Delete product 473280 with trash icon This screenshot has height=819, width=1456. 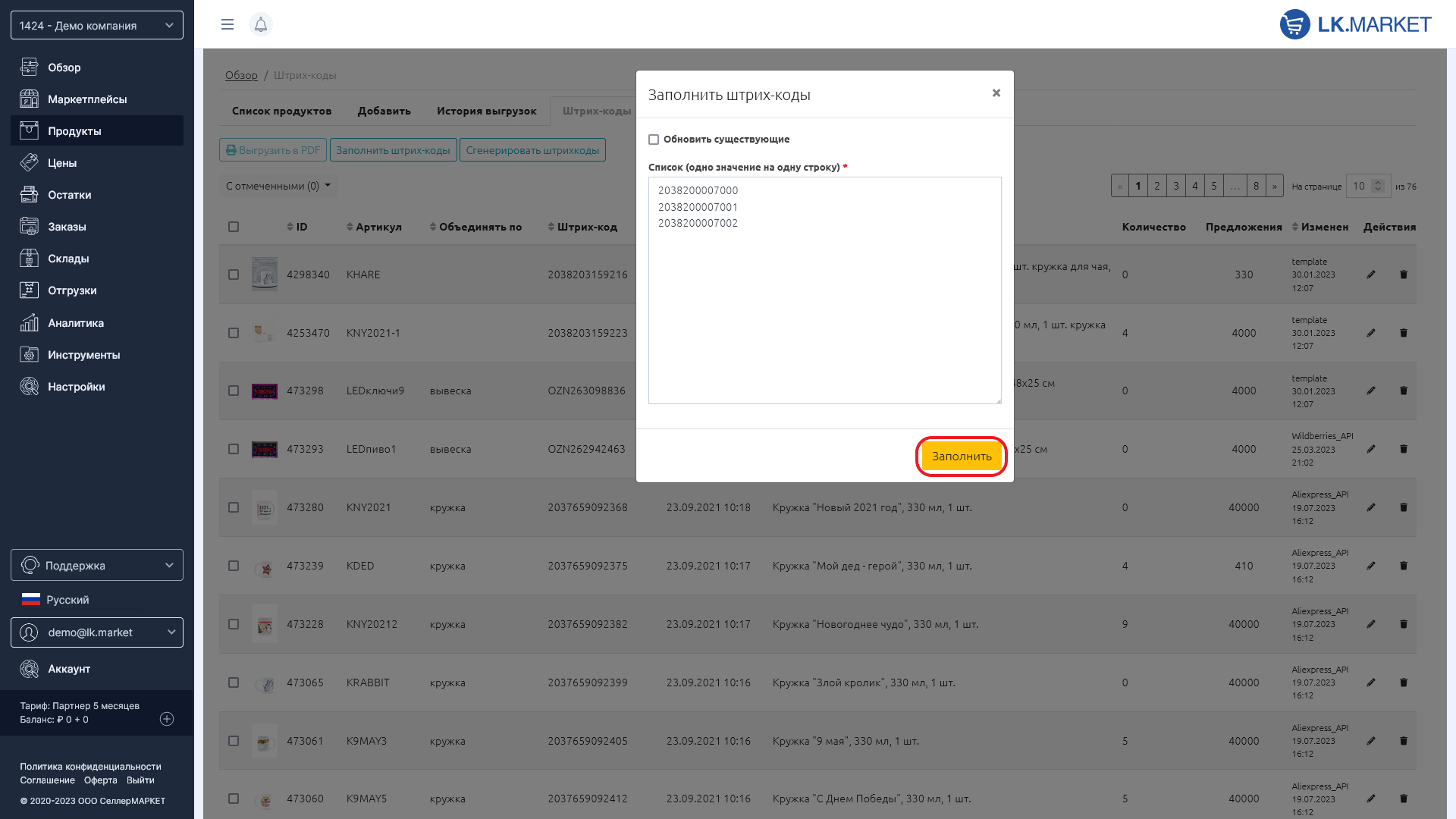1403,507
